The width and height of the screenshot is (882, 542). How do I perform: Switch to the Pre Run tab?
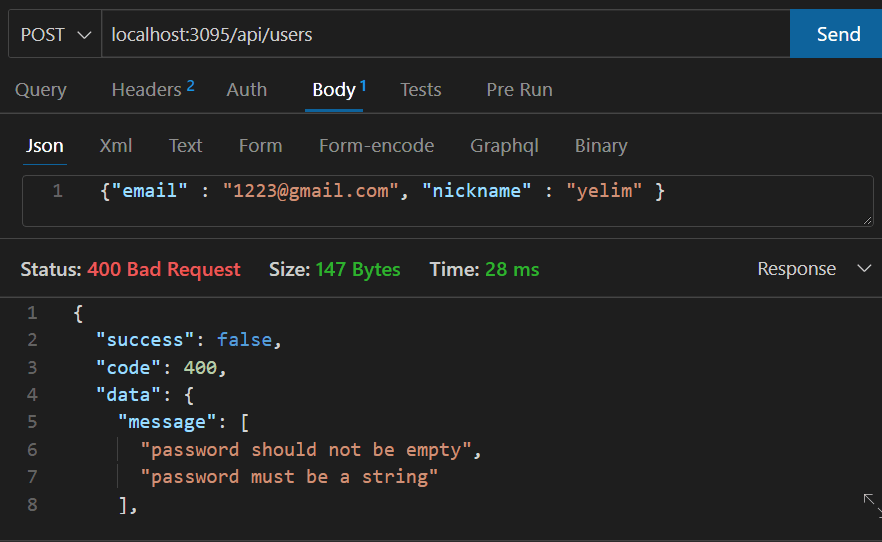(519, 89)
